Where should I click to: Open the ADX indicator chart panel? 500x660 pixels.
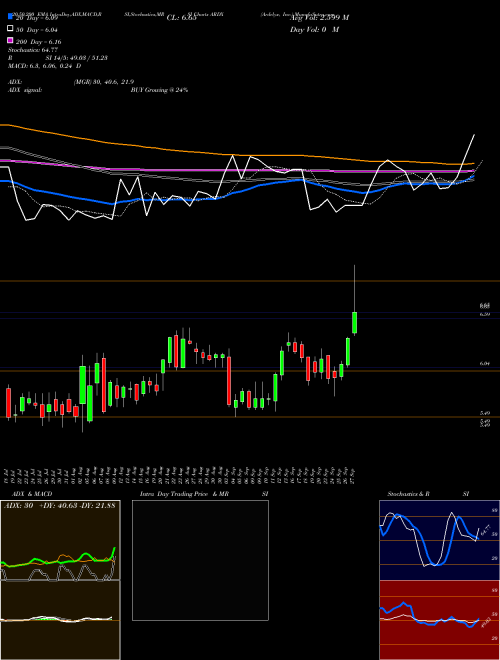pos(60,540)
